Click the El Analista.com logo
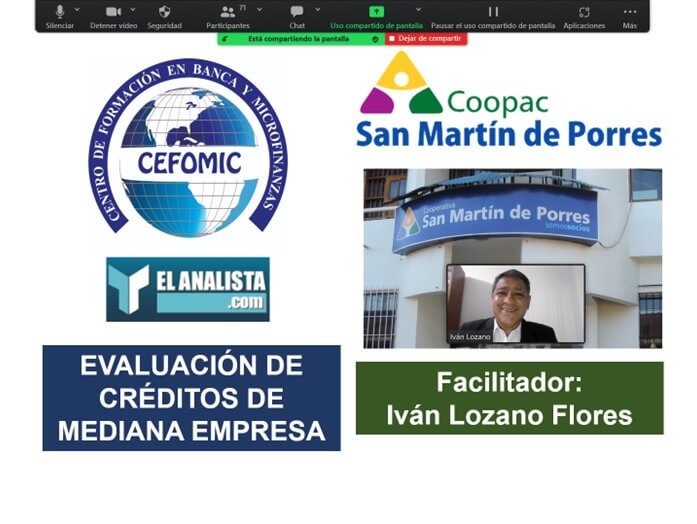This screenshot has height=524, width=697. click(187, 289)
